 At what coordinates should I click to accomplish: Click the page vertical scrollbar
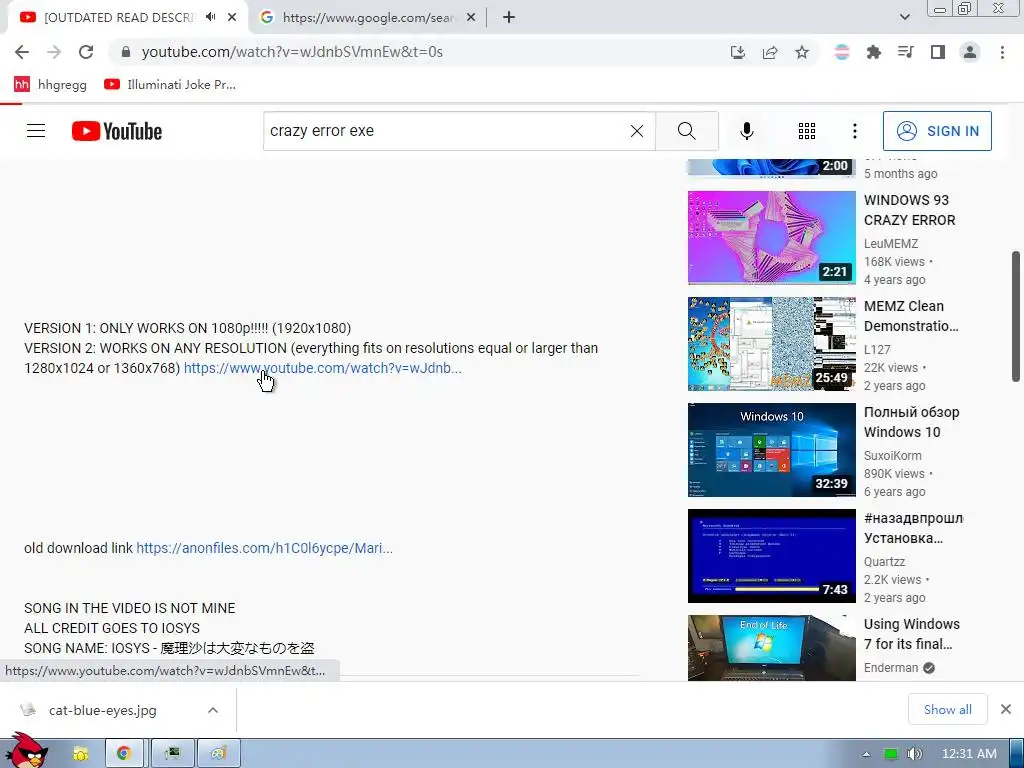pyautogui.click(x=1016, y=316)
